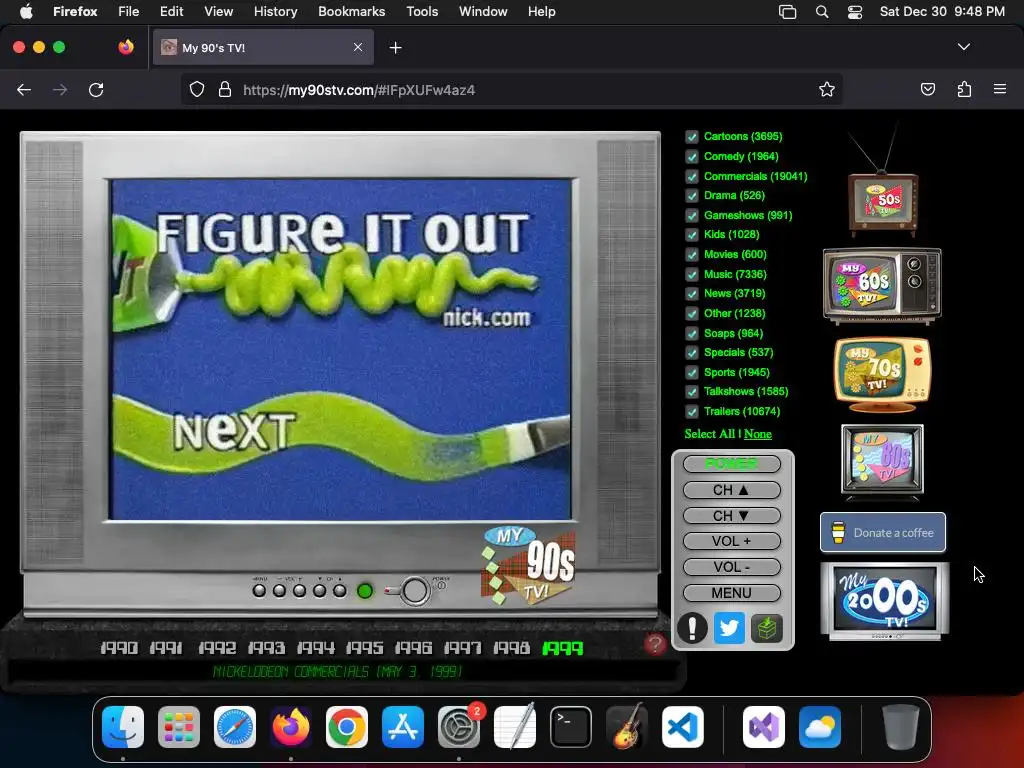Uncheck the Kids (1028) checkbox
Viewport: 1024px width, 768px height.
click(x=692, y=234)
